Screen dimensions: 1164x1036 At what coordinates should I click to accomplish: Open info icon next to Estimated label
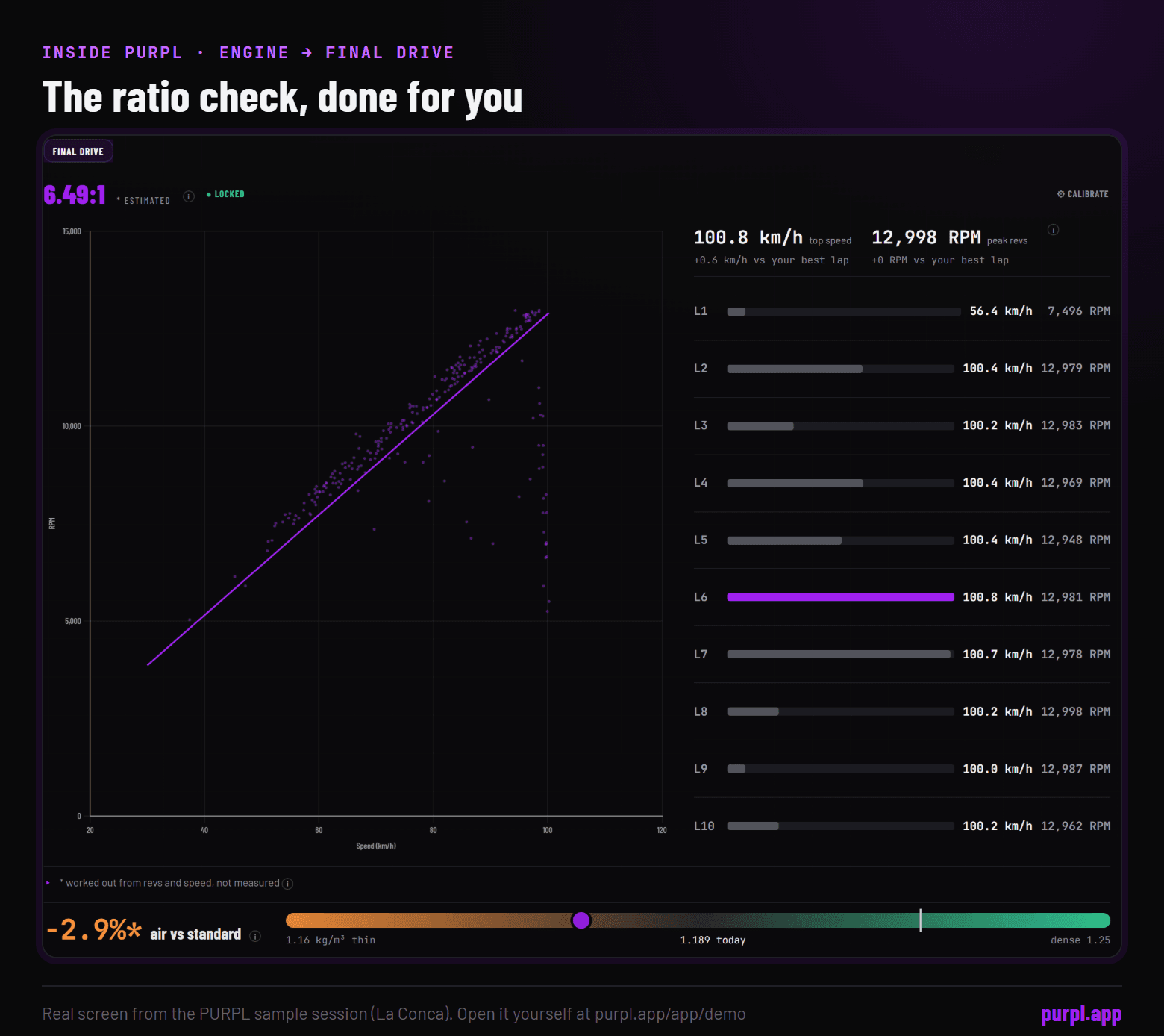[189, 196]
